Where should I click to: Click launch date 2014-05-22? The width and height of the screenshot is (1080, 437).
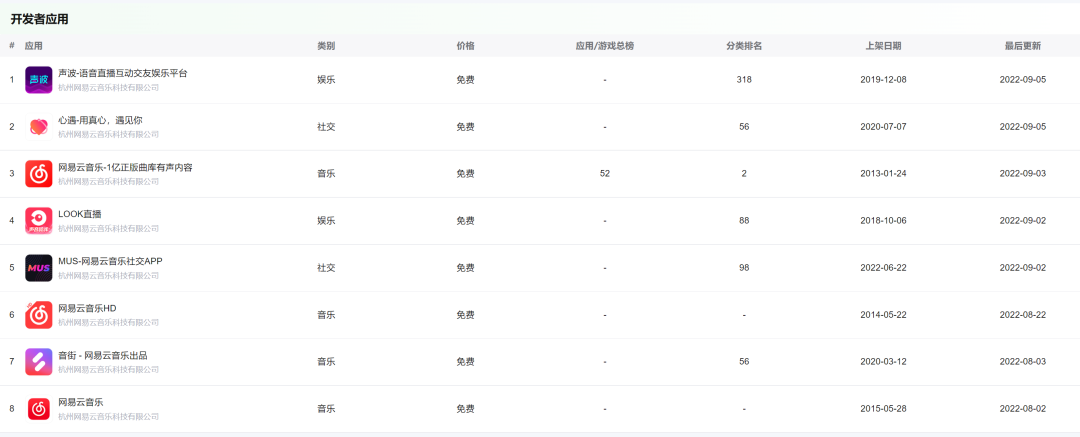coord(884,315)
